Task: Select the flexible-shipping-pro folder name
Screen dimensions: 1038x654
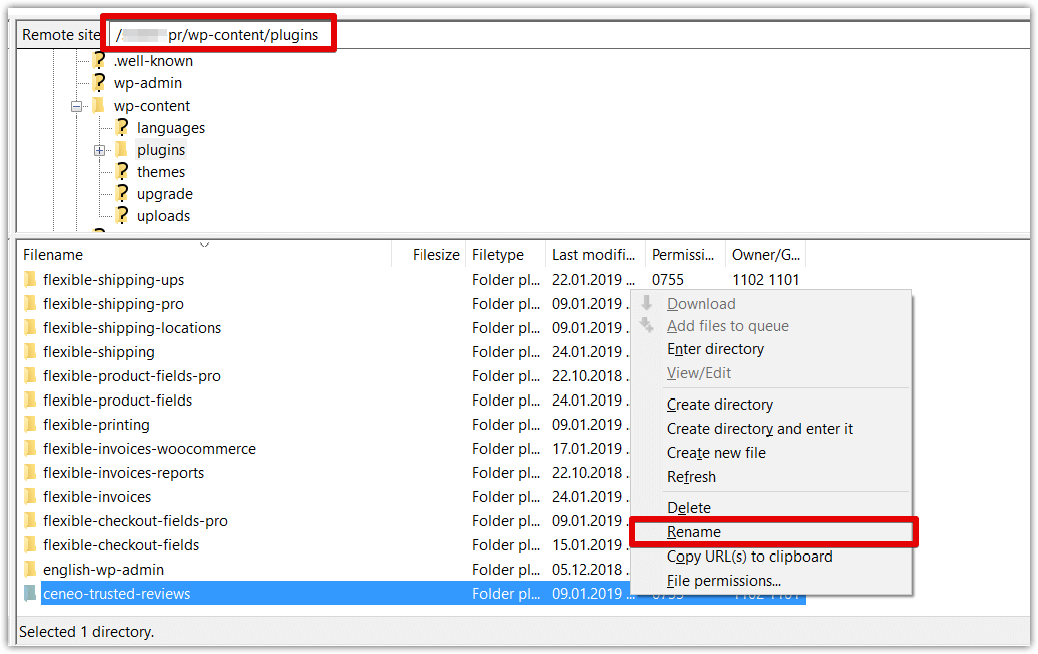Action: 113,304
